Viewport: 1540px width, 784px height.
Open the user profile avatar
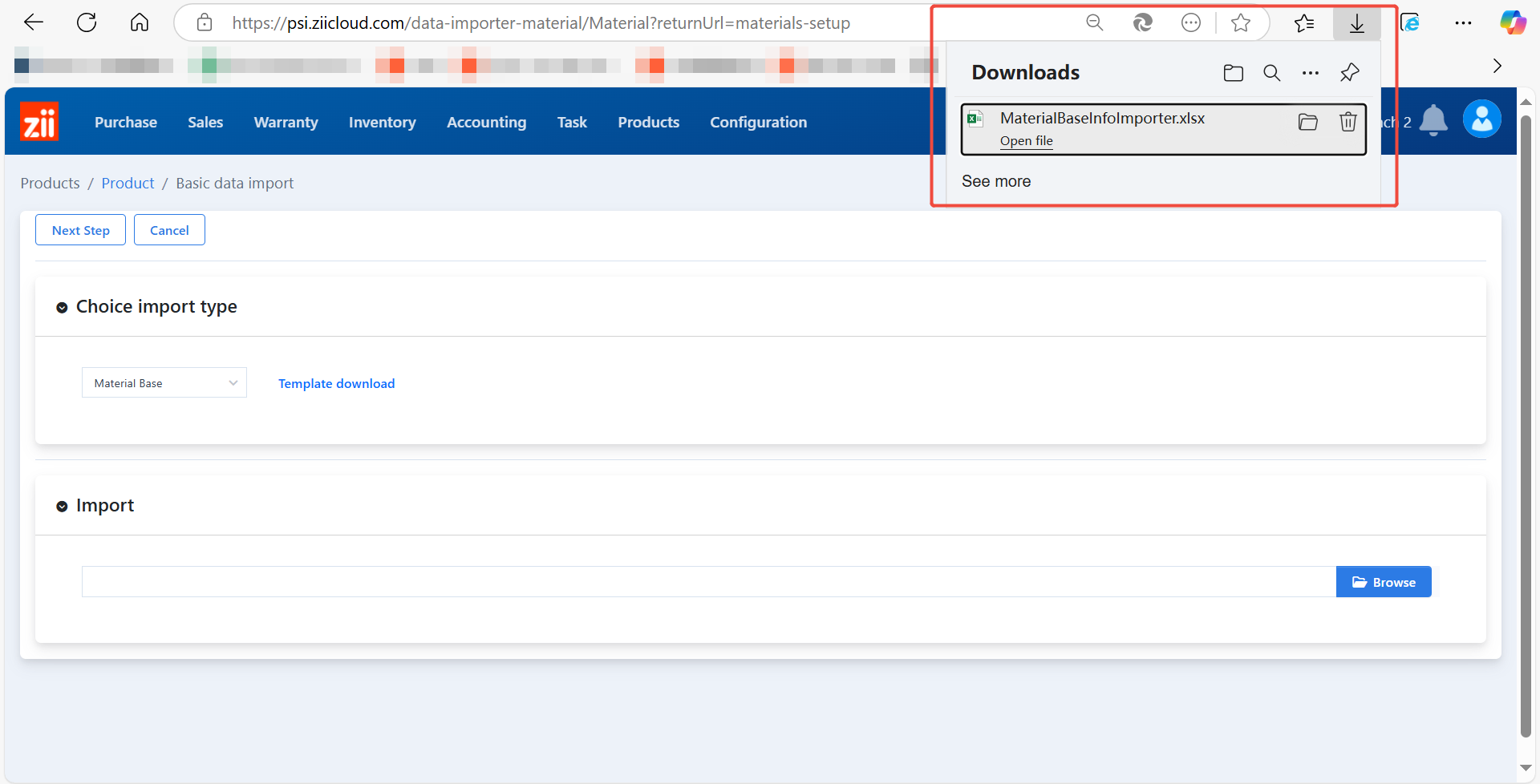coord(1481,119)
